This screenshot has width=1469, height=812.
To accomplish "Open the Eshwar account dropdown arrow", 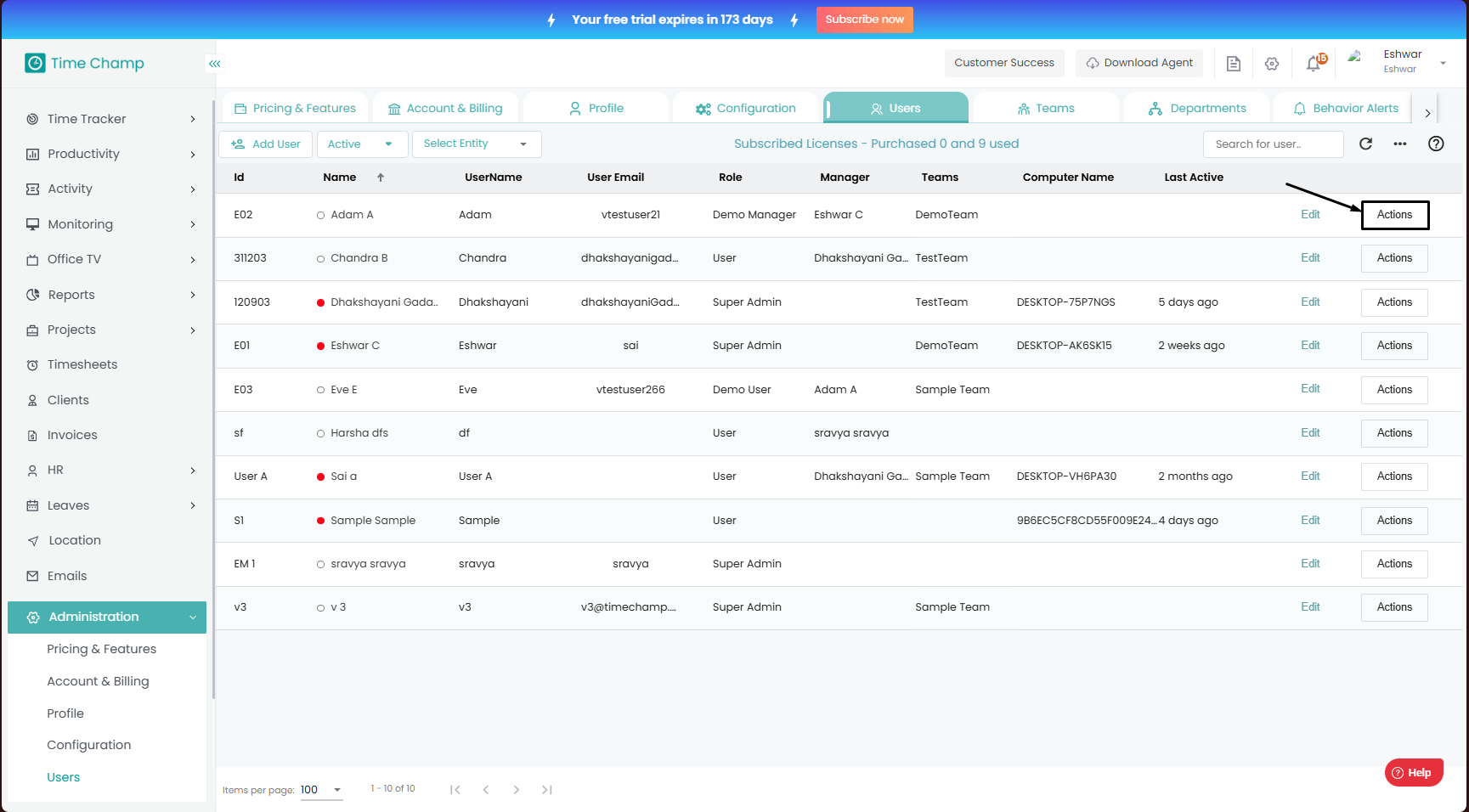I will (x=1443, y=64).
